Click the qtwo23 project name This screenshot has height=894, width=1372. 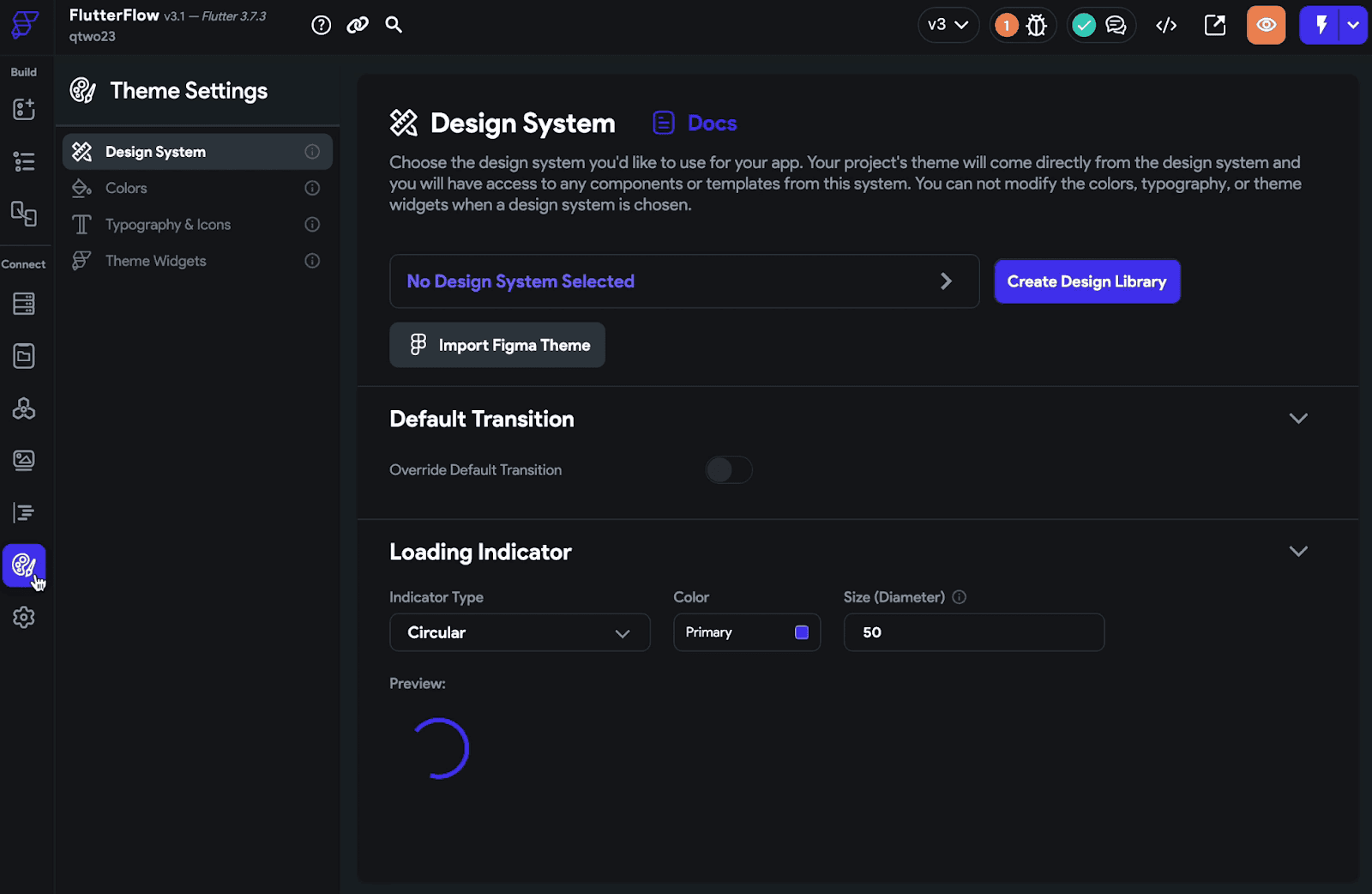[93, 37]
